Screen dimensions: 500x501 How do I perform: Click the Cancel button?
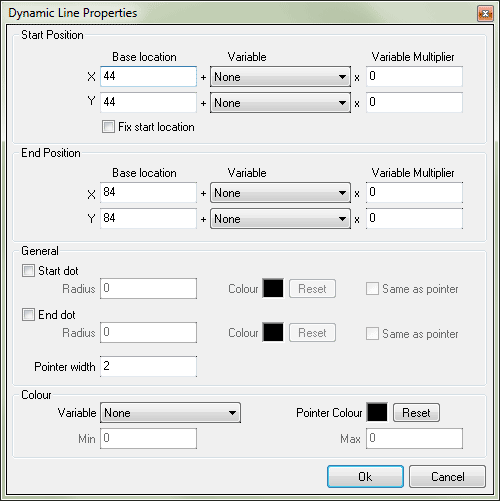coord(447,477)
